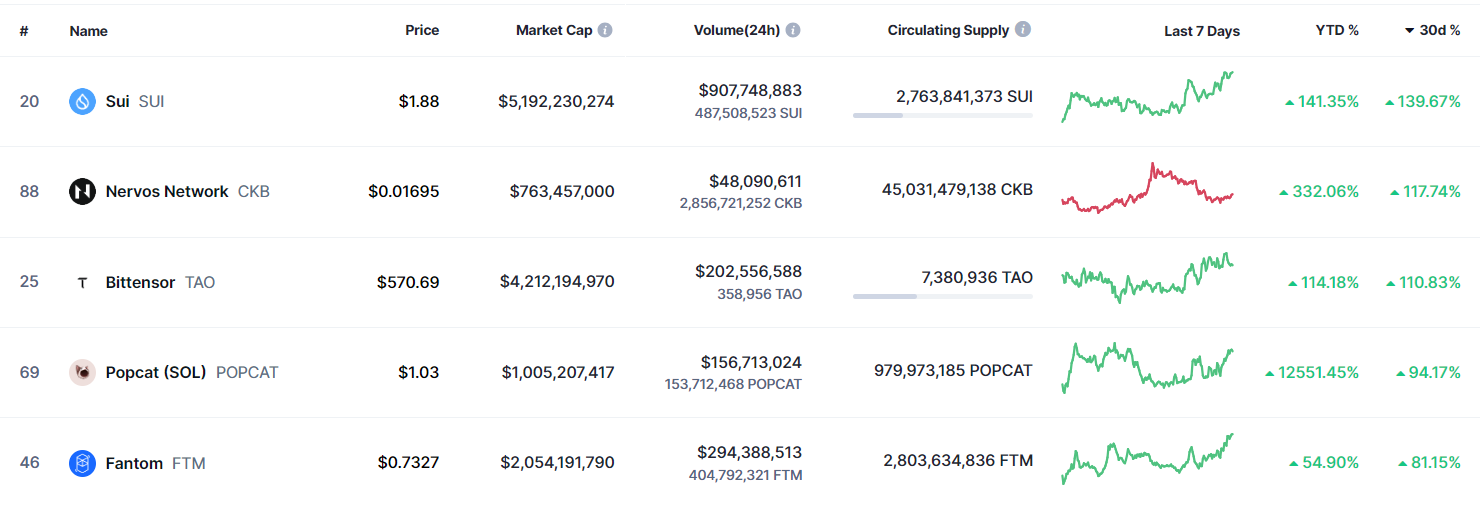Image resolution: width=1480 pixels, height=508 pixels.
Task: Click Fantom market cap $2,054,191,790
Action: tap(558, 463)
